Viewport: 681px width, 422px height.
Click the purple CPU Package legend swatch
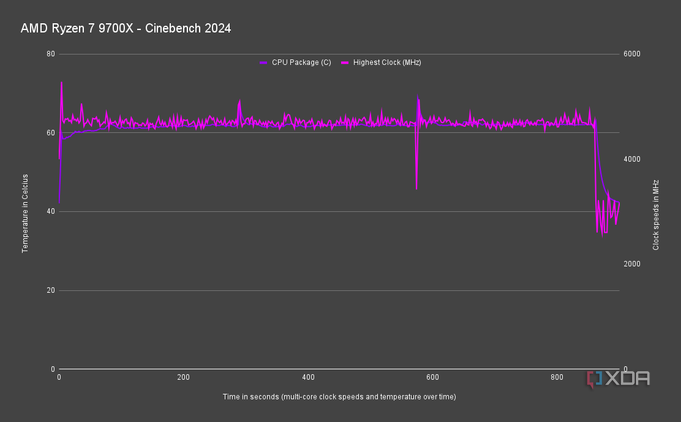point(263,63)
